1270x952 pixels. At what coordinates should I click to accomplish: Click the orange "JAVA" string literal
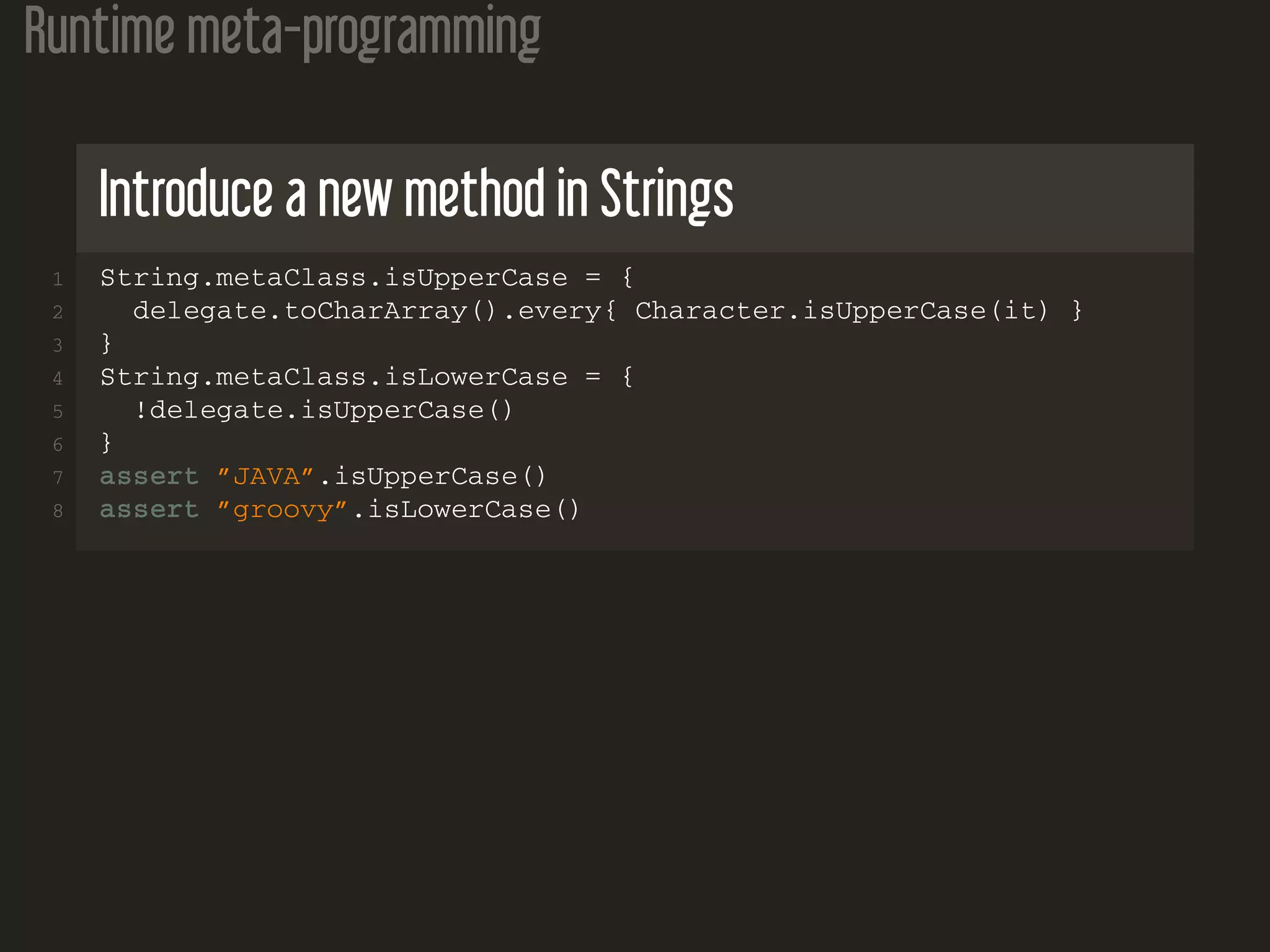click(265, 476)
